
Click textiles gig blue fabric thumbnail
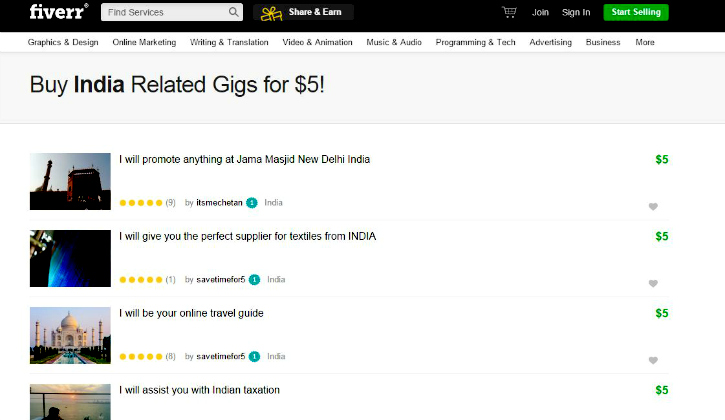70,258
